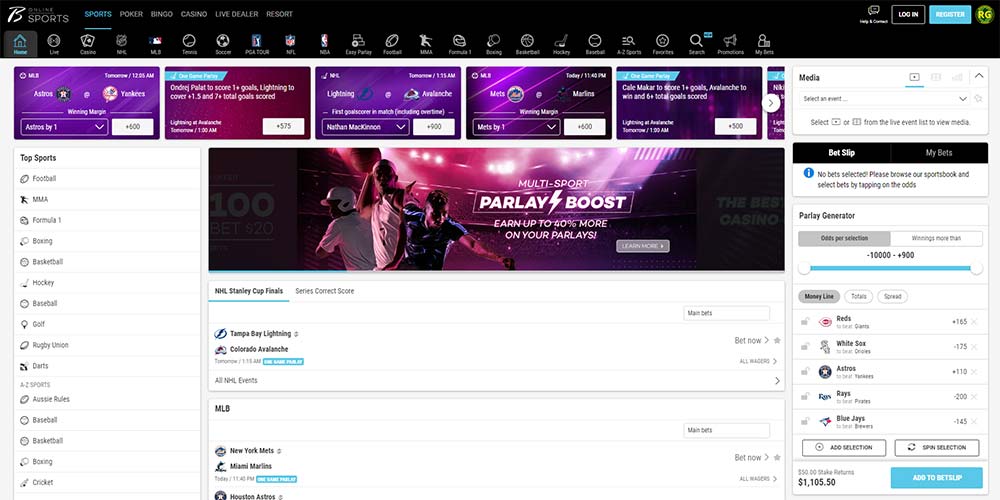Click the REGISTER button
The width and height of the screenshot is (1000, 500).
[950, 15]
